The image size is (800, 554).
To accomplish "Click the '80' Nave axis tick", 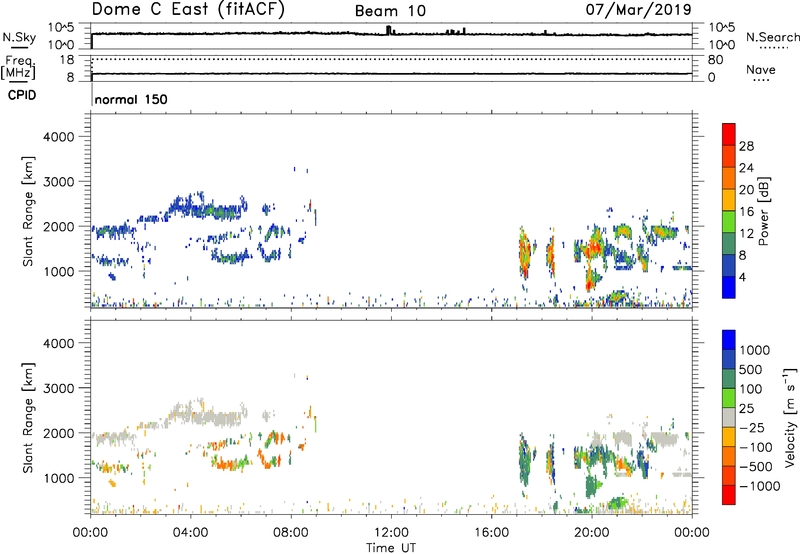I will click(715, 60).
